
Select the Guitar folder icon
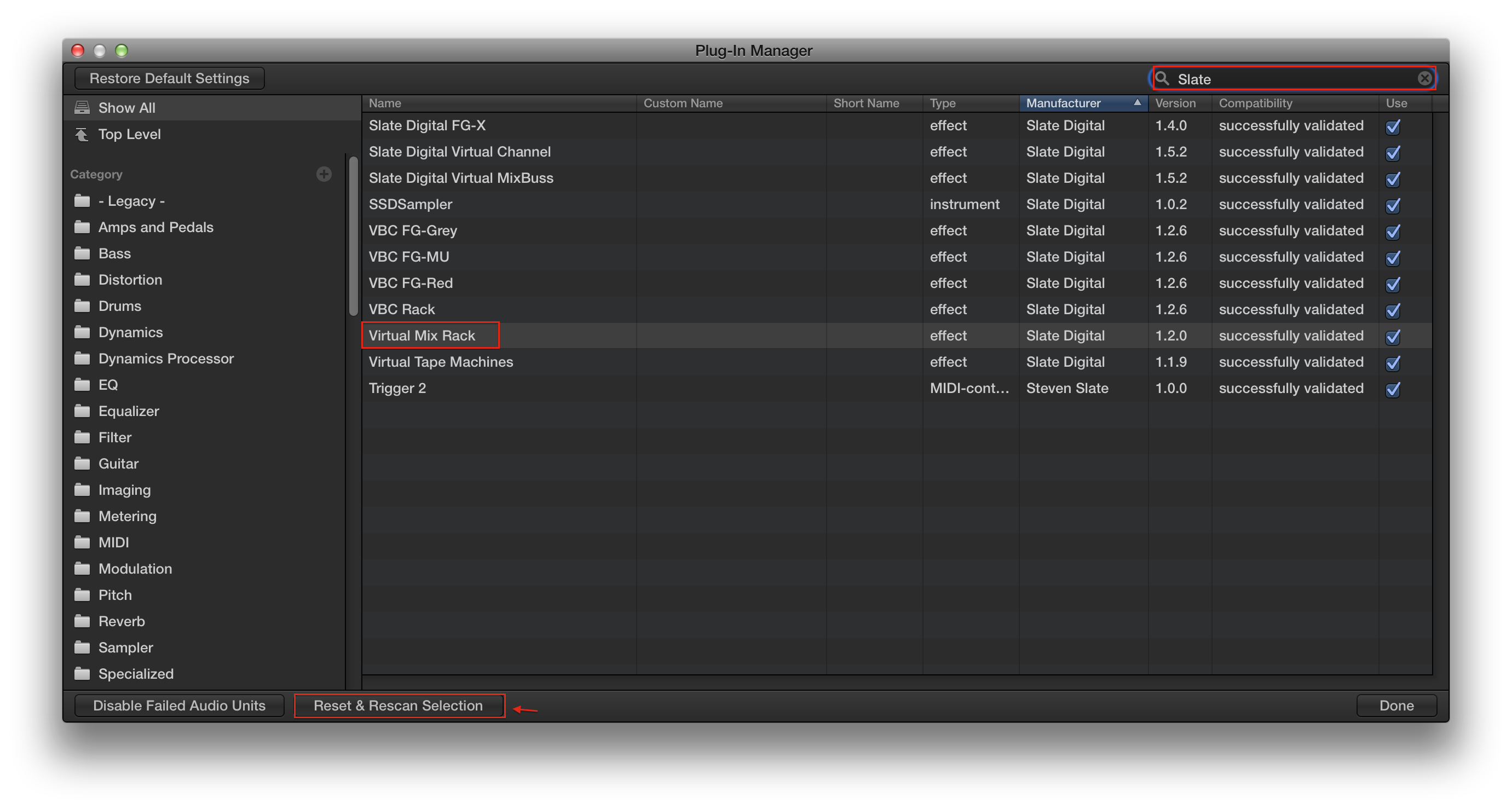82,464
